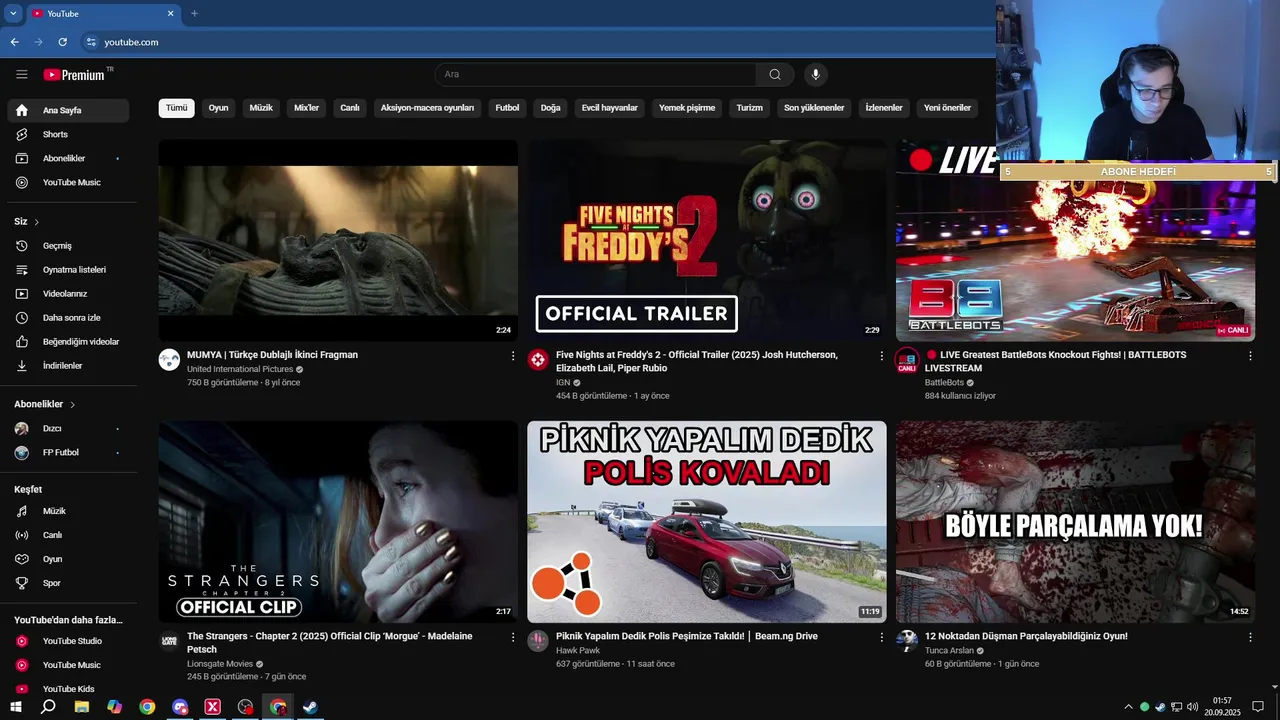1280x720 pixels.
Task: Open more options for Five Nights video
Action: (882, 356)
